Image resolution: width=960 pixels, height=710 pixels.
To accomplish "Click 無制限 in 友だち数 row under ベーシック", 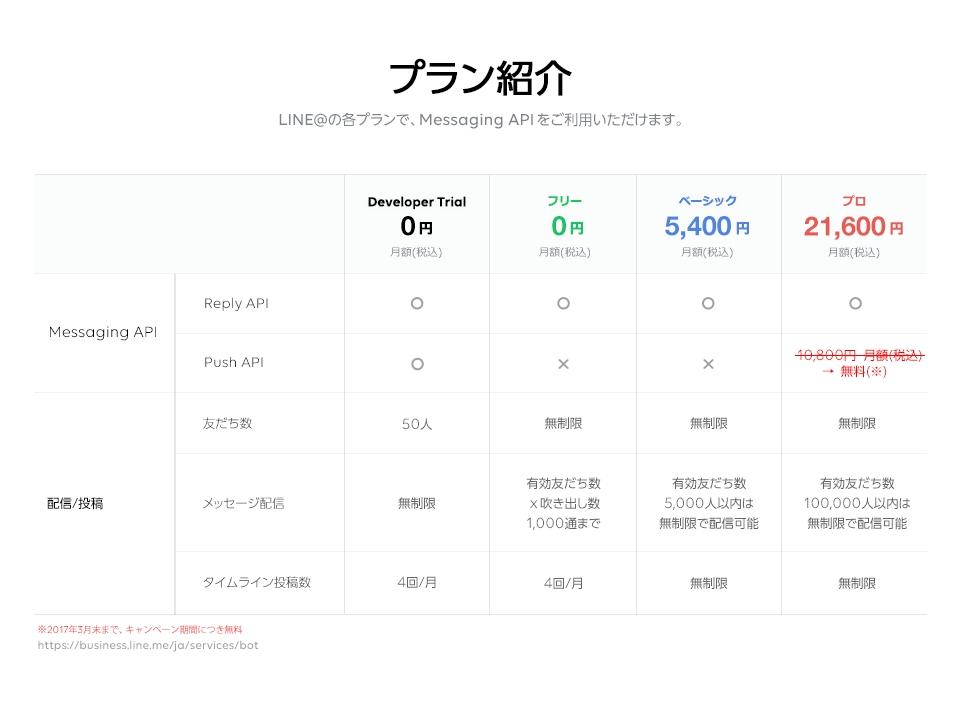I will (x=708, y=423).
